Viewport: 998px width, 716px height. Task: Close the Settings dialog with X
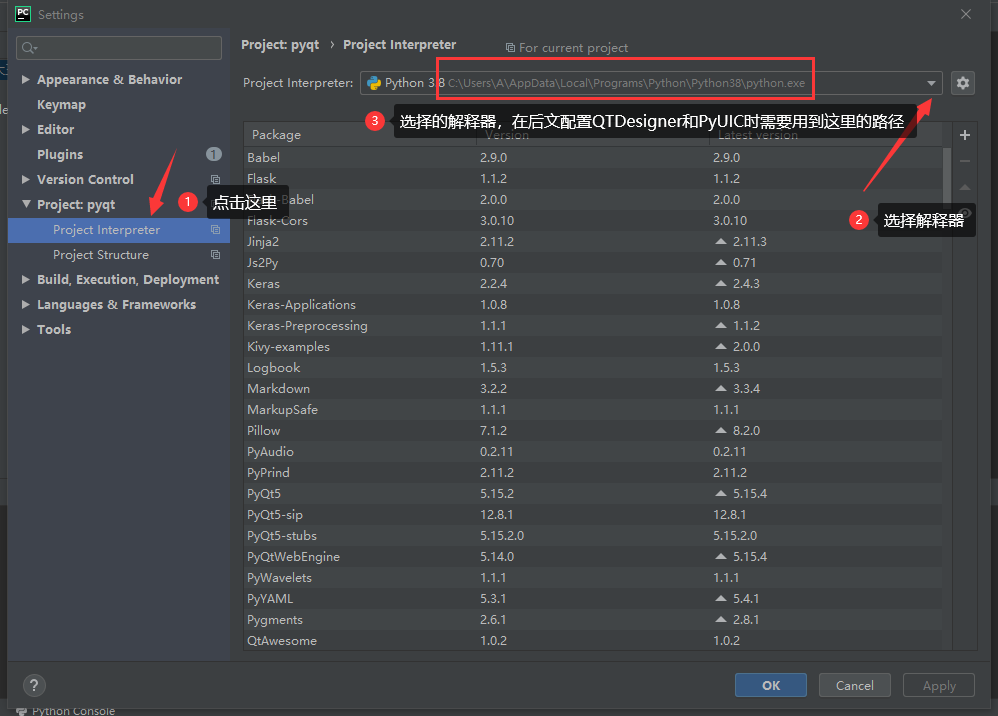966,14
